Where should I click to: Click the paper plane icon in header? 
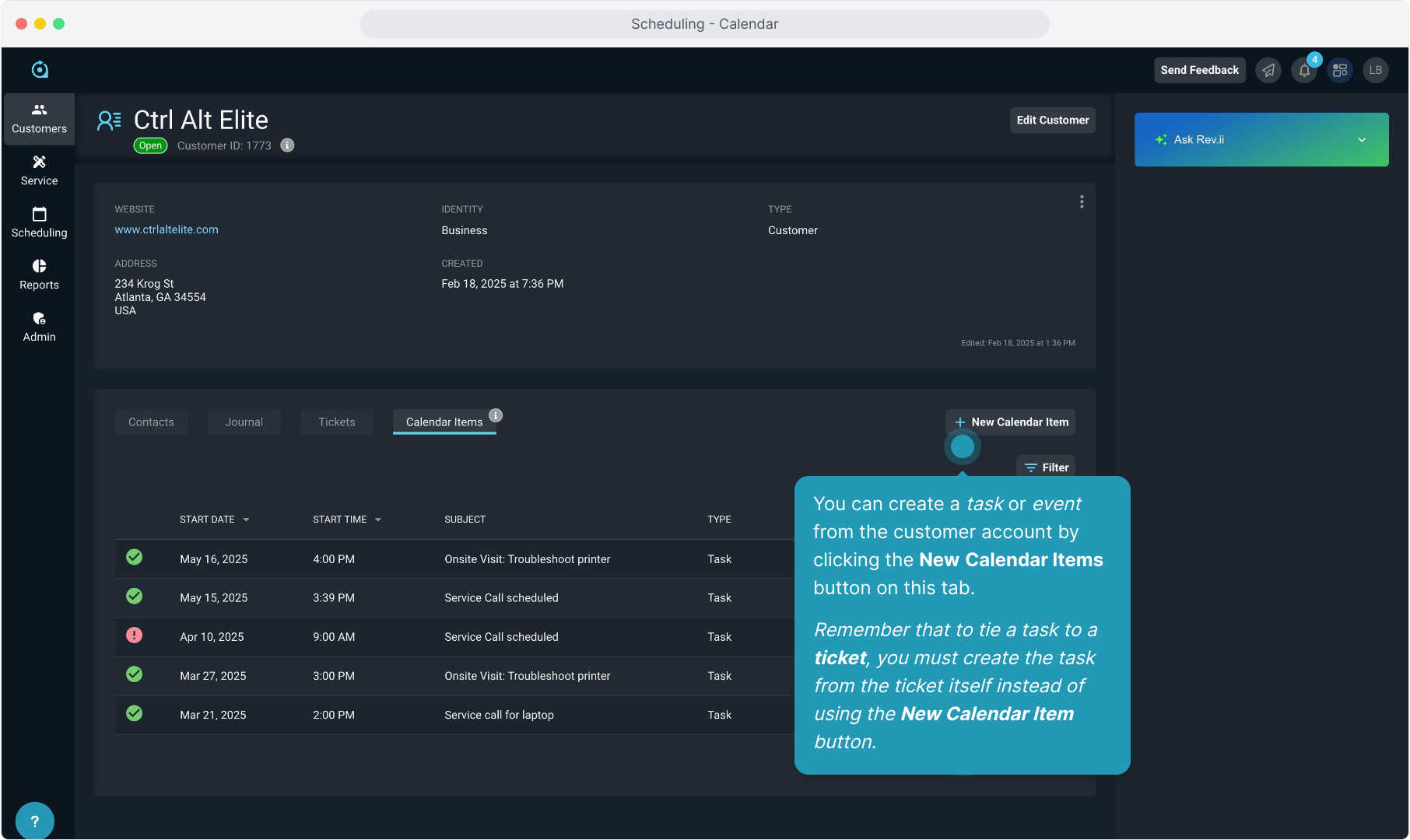click(1268, 71)
